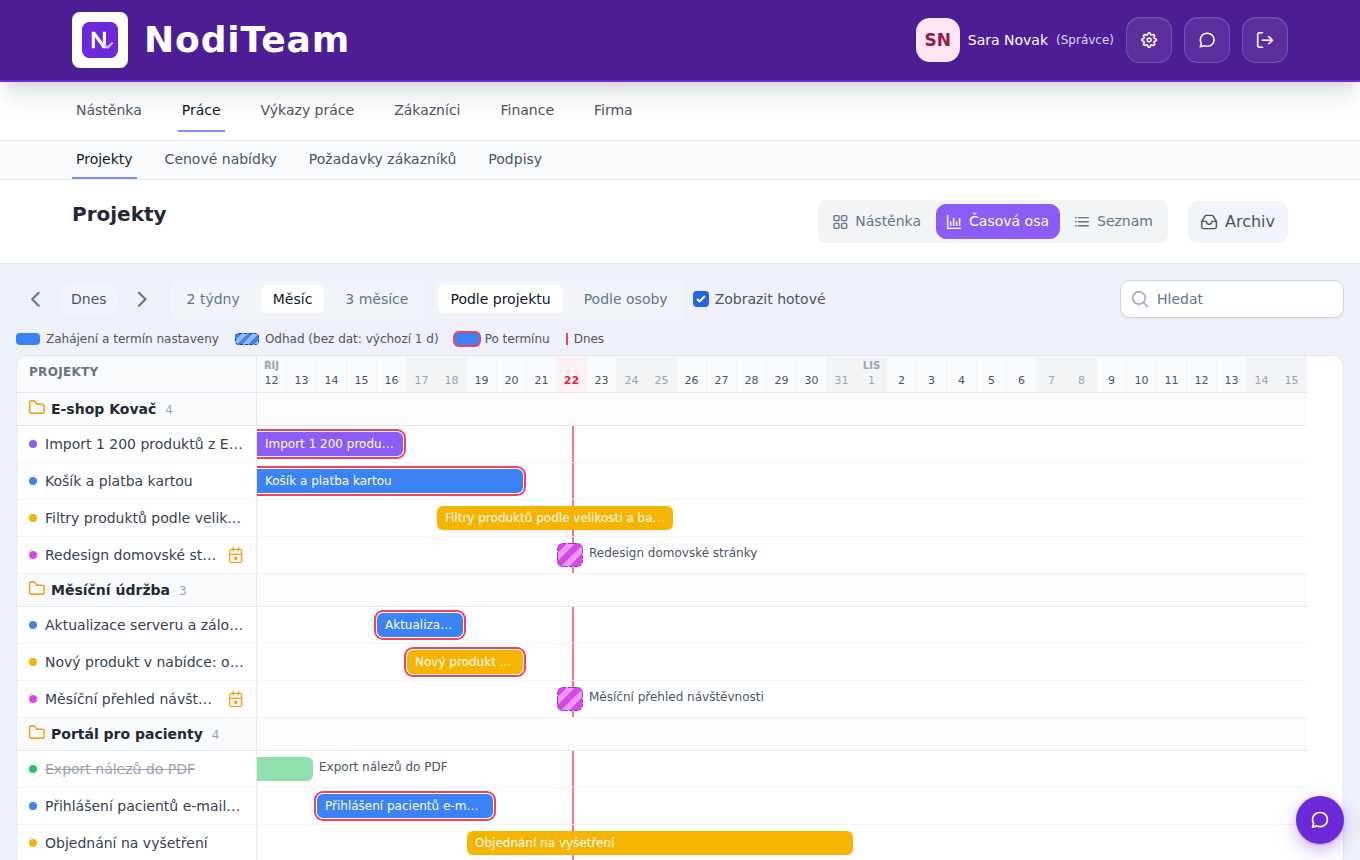This screenshot has width=1360, height=860.
Task: Open the floating chat bubble button
Action: click(1319, 820)
